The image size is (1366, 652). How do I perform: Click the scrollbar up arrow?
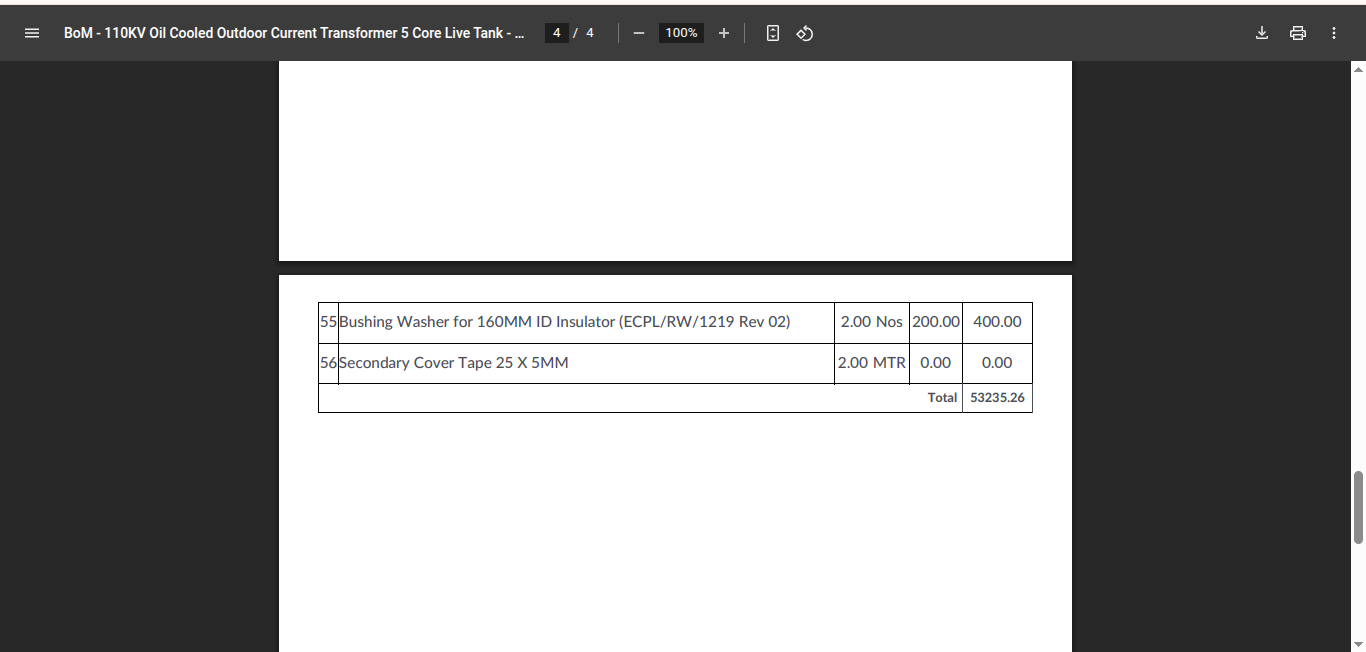point(1358,69)
